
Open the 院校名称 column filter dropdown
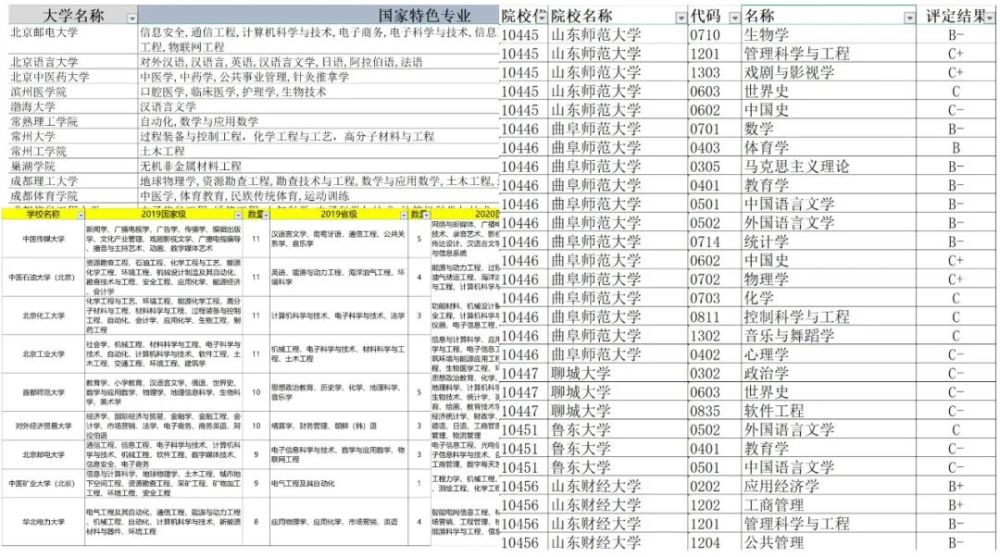click(x=680, y=18)
